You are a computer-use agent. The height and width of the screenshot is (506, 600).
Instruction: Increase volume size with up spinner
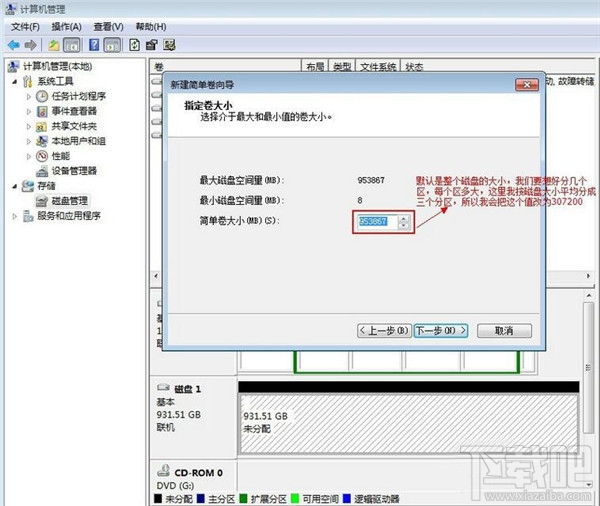click(x=404, y=219)
